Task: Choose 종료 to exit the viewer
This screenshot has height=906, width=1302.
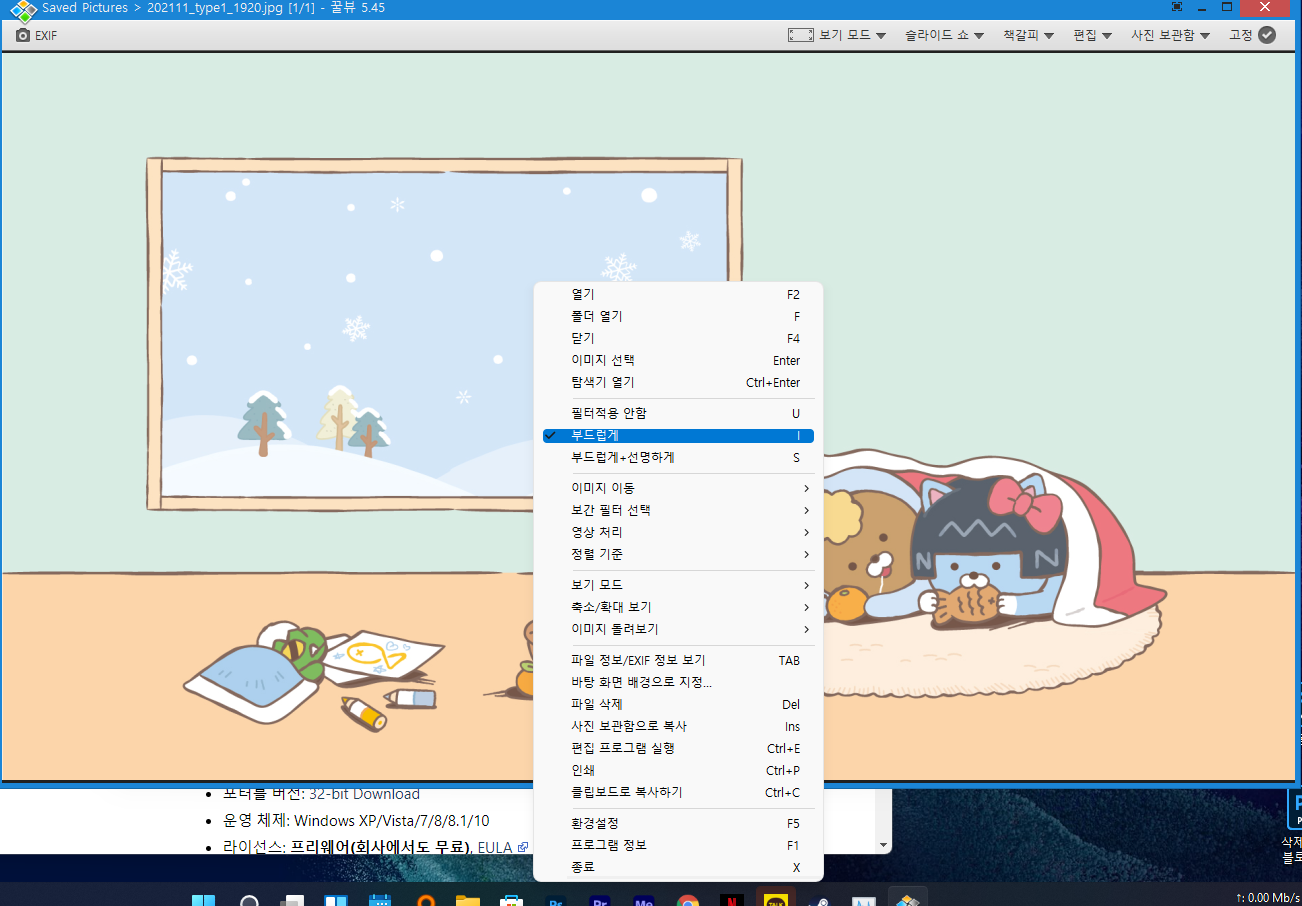Action: pos(679,867)
